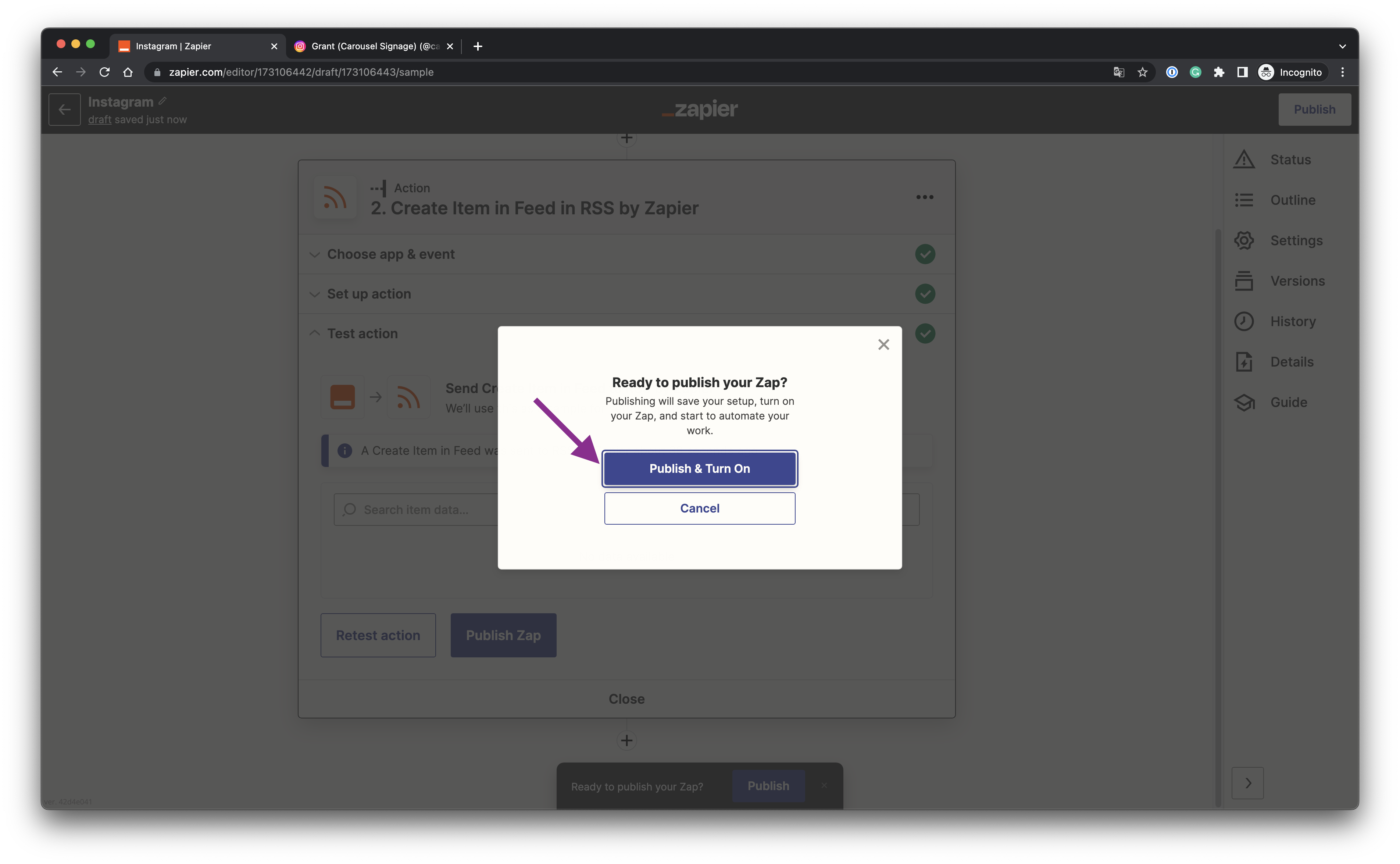Close the Grant Carousel Signage tab
The width and height of the screenshot is (1400, 864).
[450, 46]
